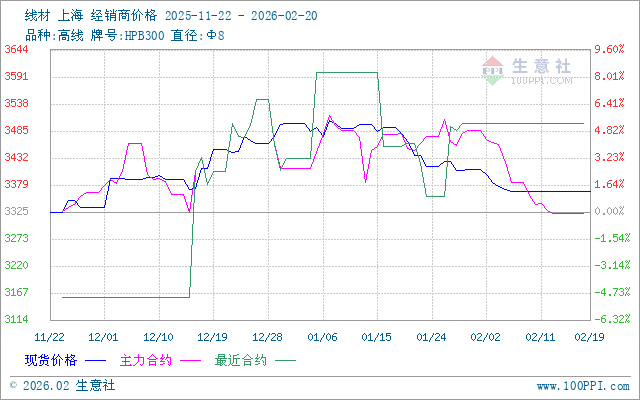The width and height of the screenshot is (640, 400).
Task: Click the blue 现货价格 legend line
Action: (96, 358)
